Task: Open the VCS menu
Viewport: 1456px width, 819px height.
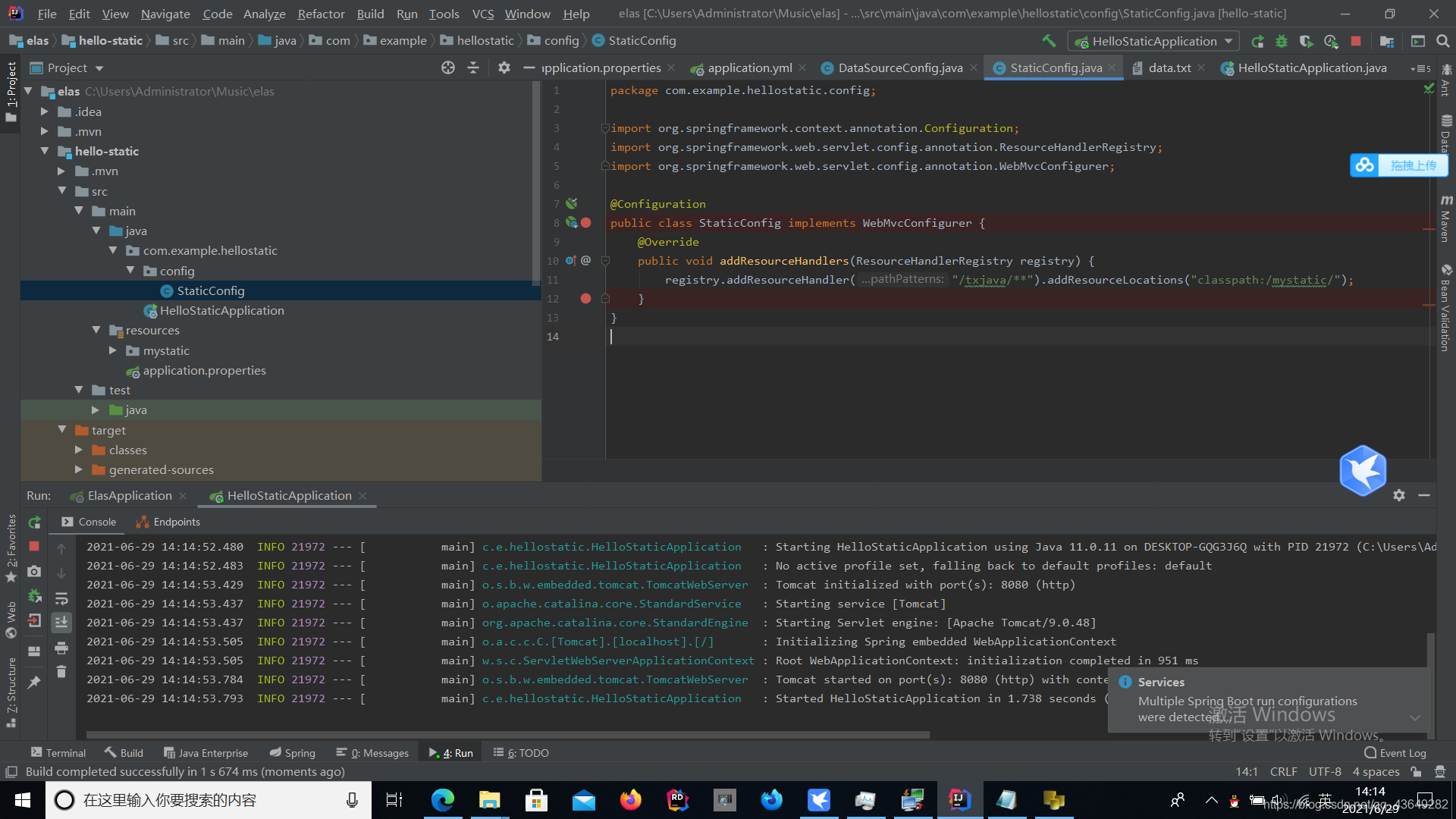Action: pos(482,14)
